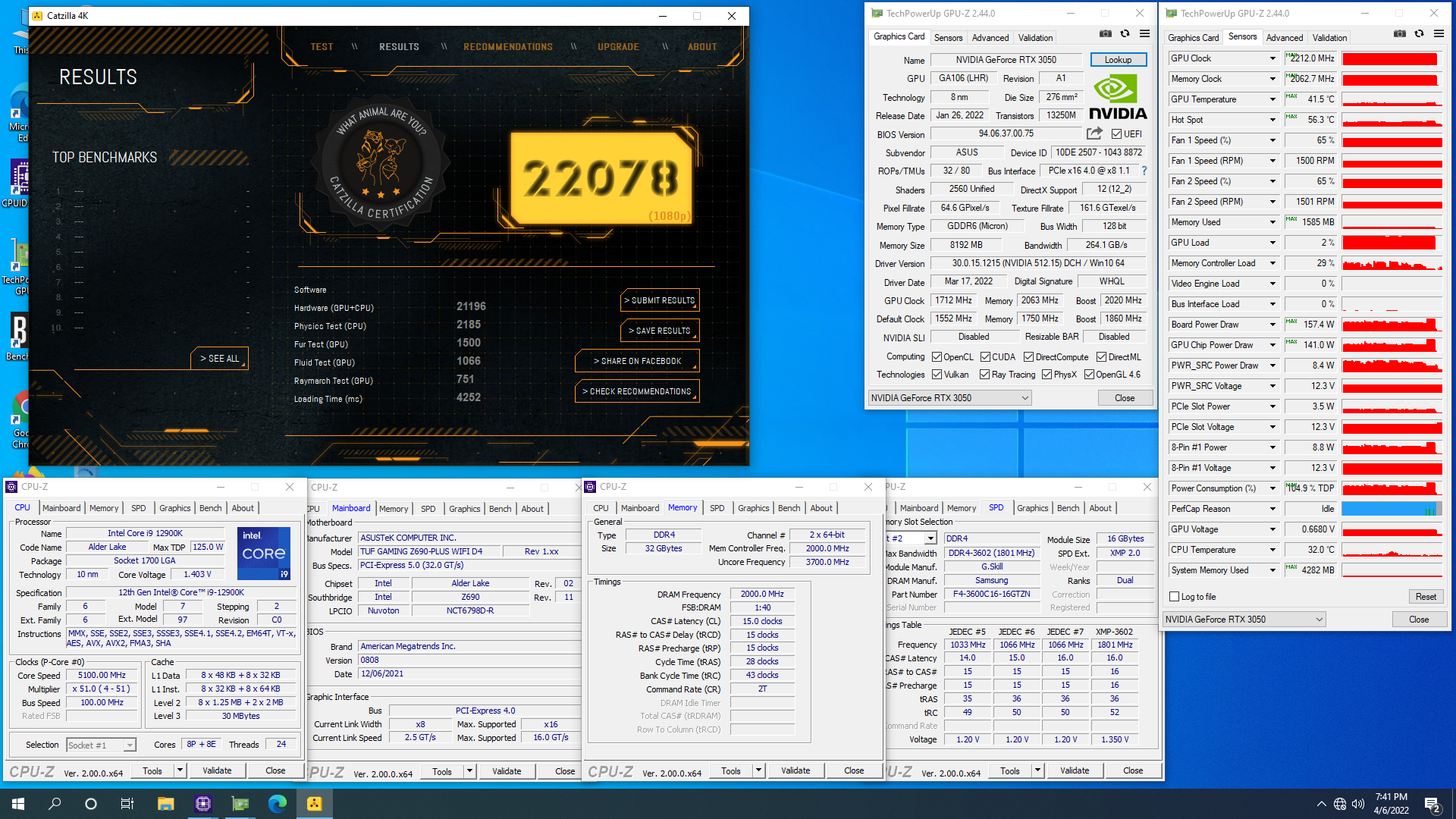This screenshot has height=819, width=1456.
Task: Expand the Board Power Draw sensor dropdown
Action: [1272, 325]
